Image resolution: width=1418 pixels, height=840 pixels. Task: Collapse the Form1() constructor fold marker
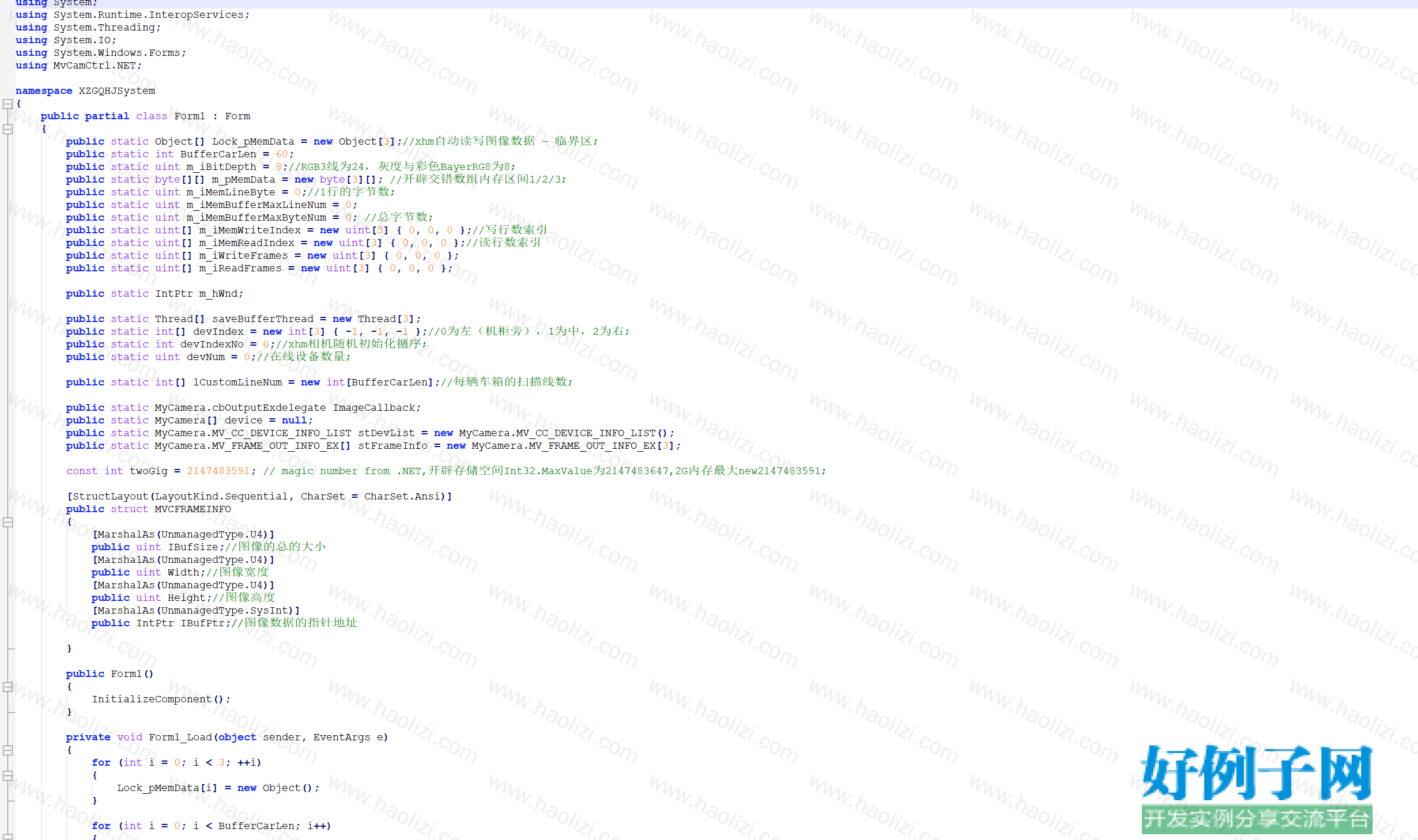(7, 687)
